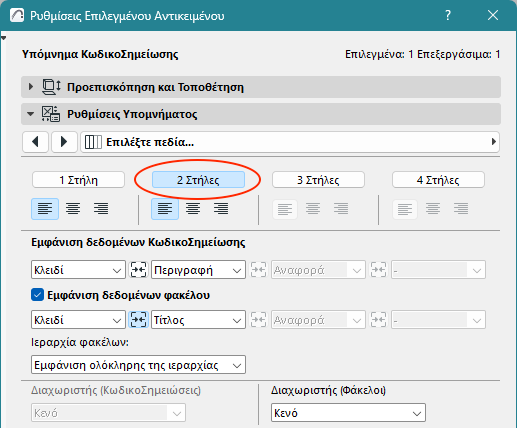The width and height of the screenshot is (517, 428).
Task: Click the Ιεραρχία φακέλων label
Action: click(80, 342)
